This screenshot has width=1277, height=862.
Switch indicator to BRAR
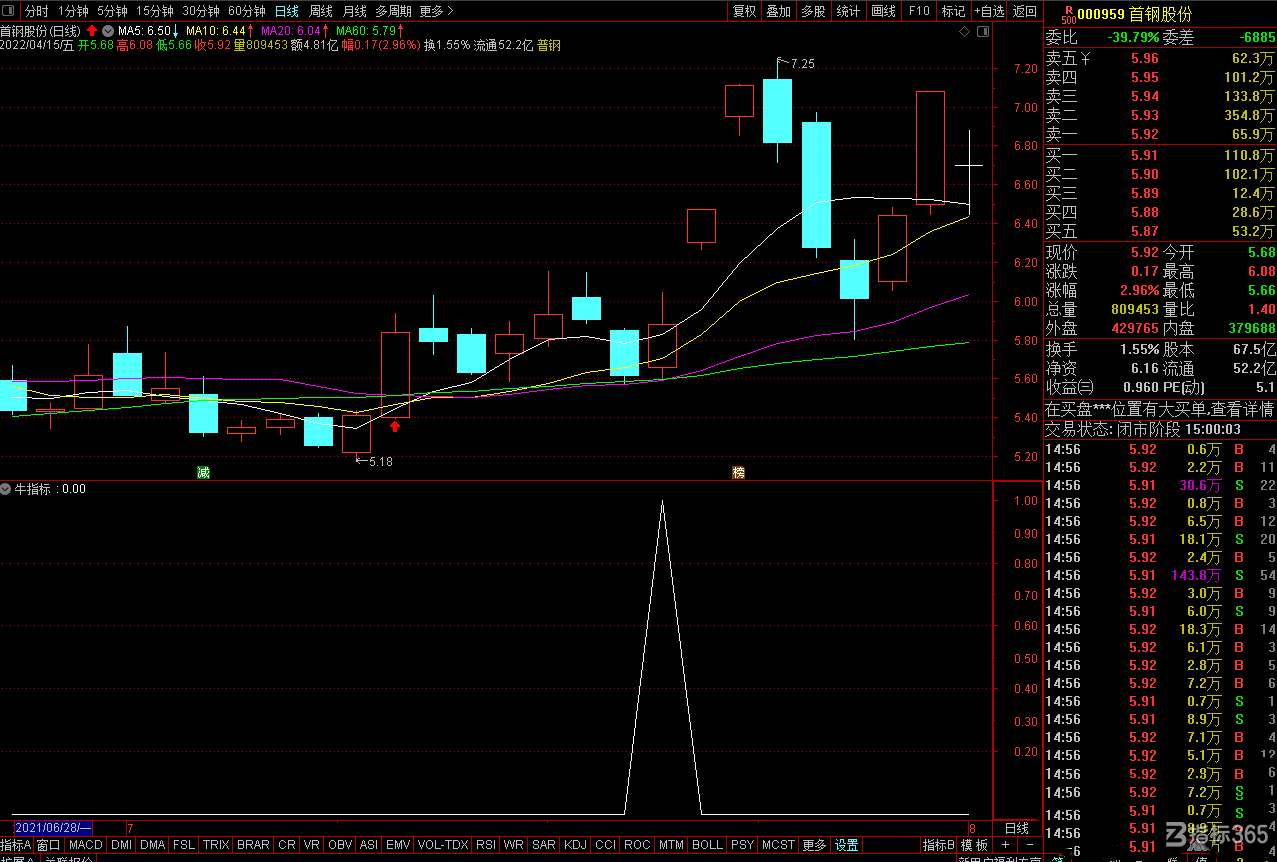[x=253, y=845]
